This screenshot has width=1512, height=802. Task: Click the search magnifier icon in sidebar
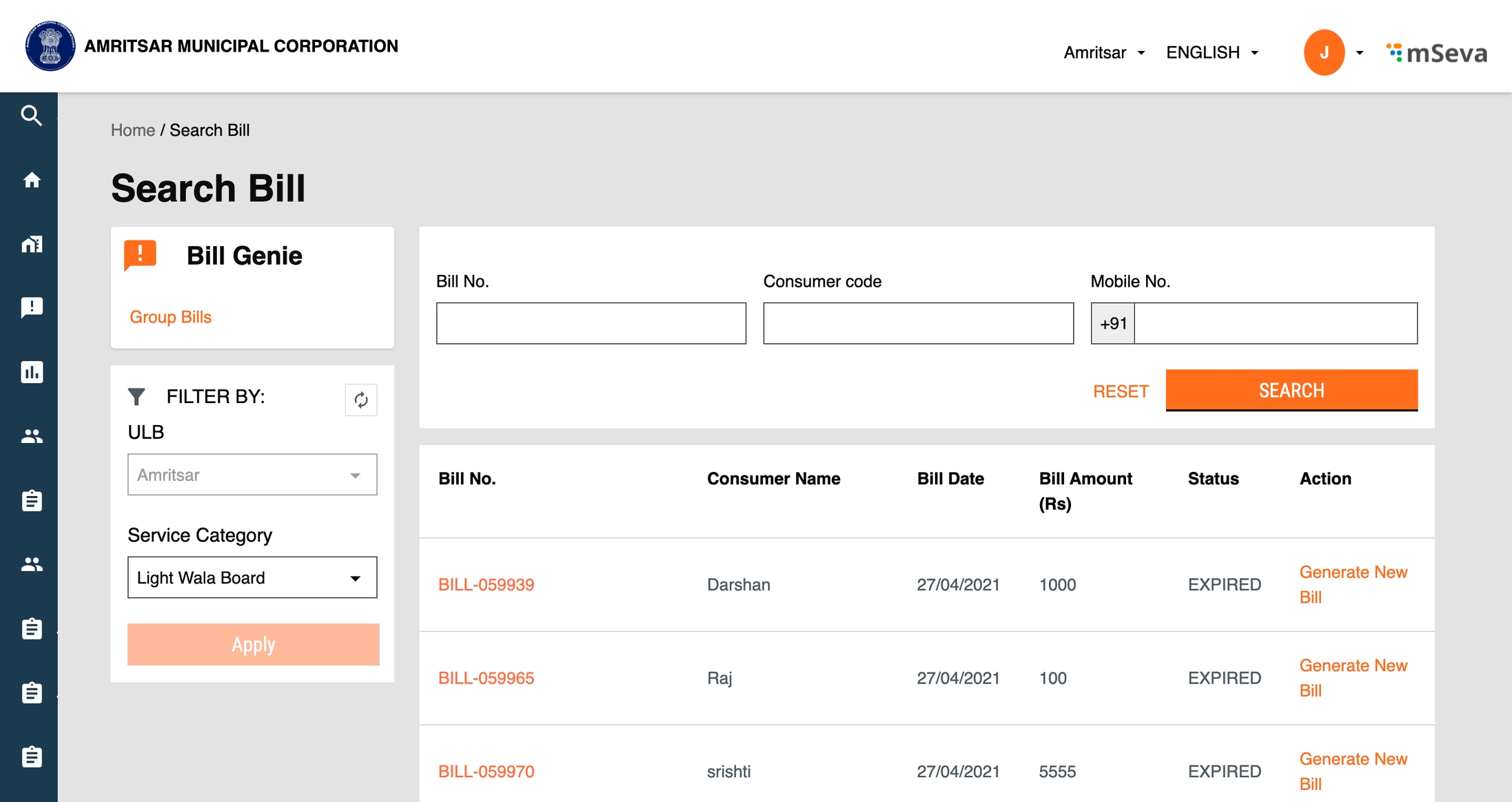(x=31, y=115)
